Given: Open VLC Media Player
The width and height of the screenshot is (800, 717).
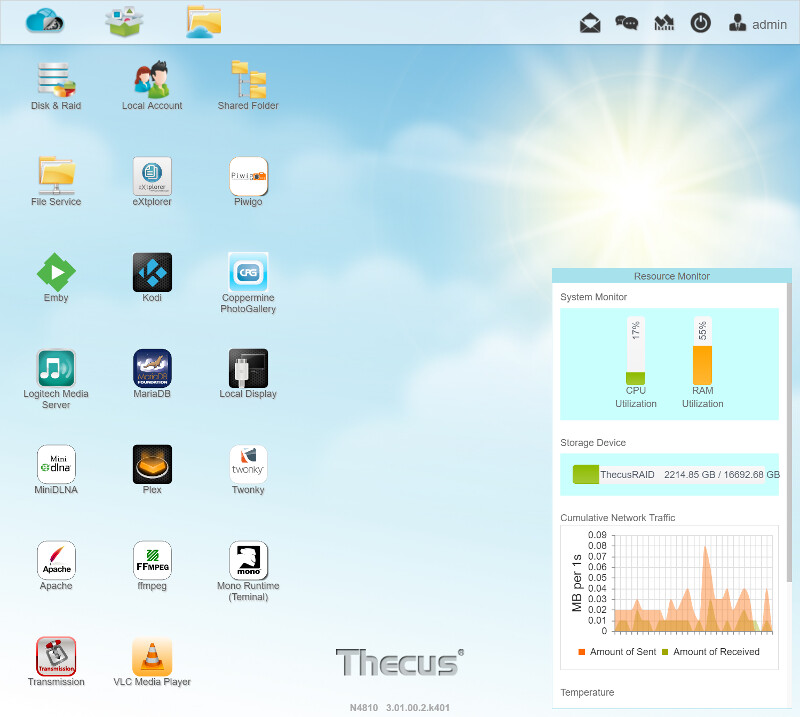Looking at the screenshot, I should point(152,656).
